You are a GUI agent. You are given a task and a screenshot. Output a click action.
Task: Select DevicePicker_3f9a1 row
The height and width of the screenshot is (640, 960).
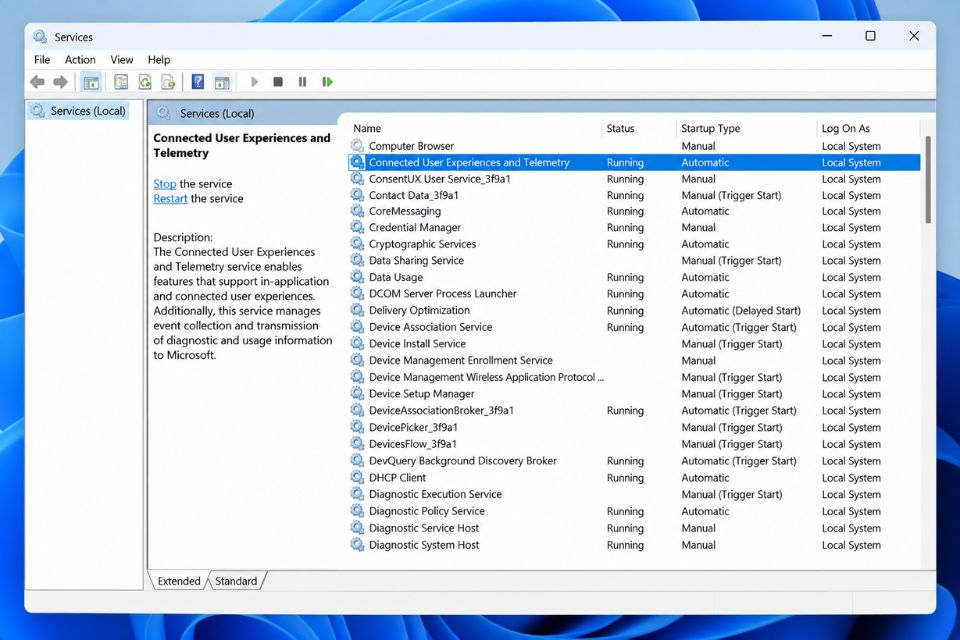tap(634, 427)
